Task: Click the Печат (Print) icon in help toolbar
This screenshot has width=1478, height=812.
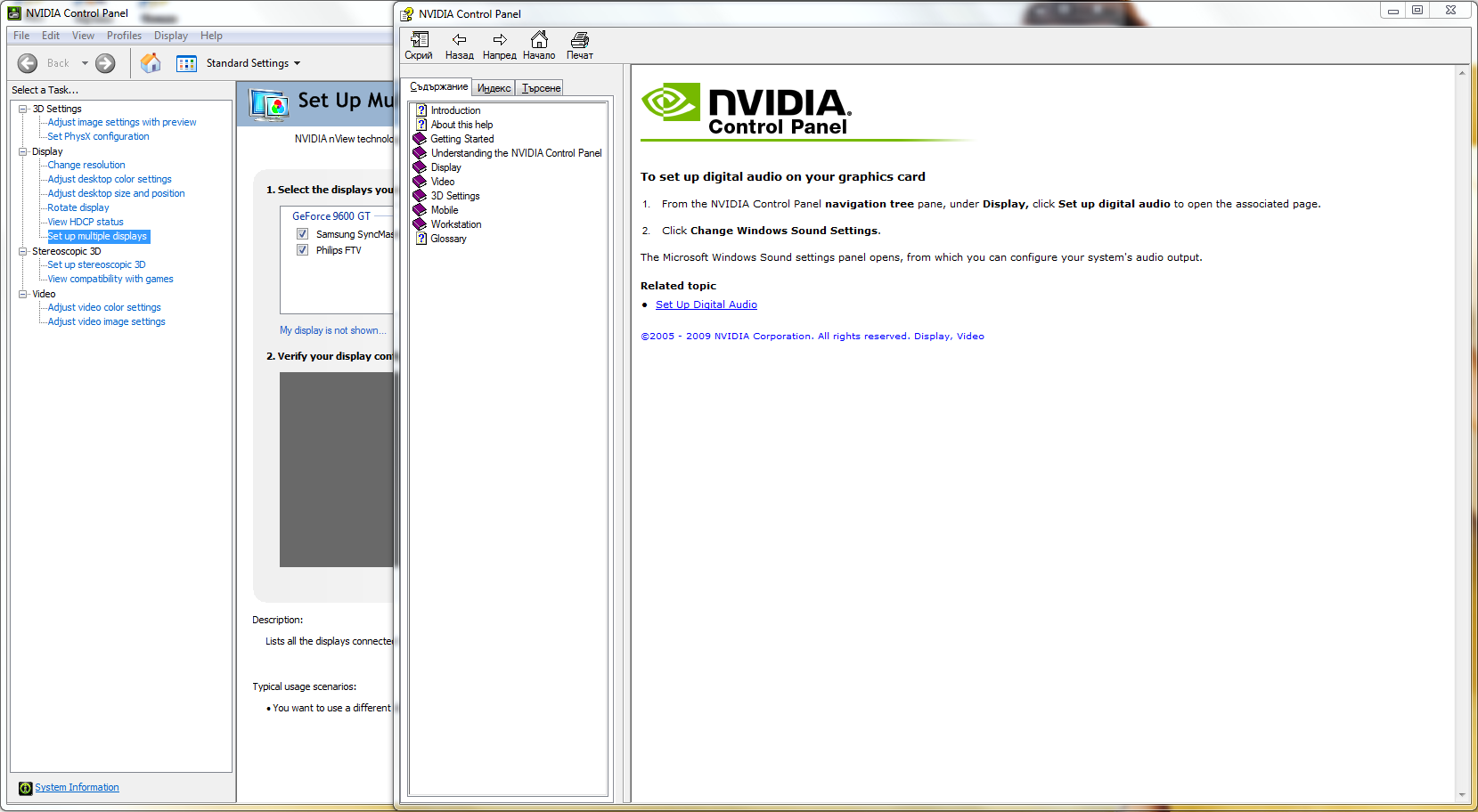Action: pyautogui.click(x=579, y=39)
